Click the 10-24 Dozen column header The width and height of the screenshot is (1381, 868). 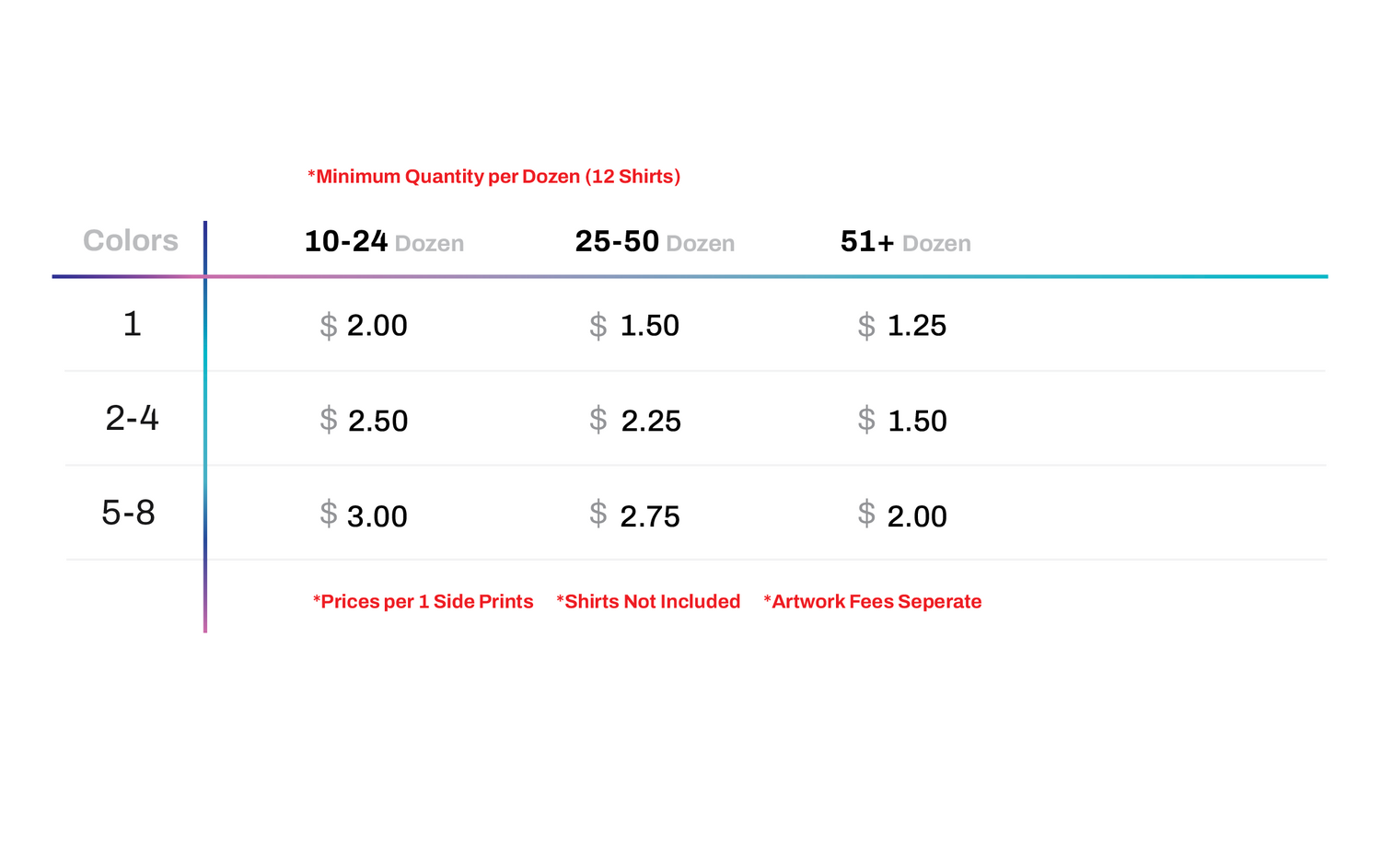tap(384, 242)
